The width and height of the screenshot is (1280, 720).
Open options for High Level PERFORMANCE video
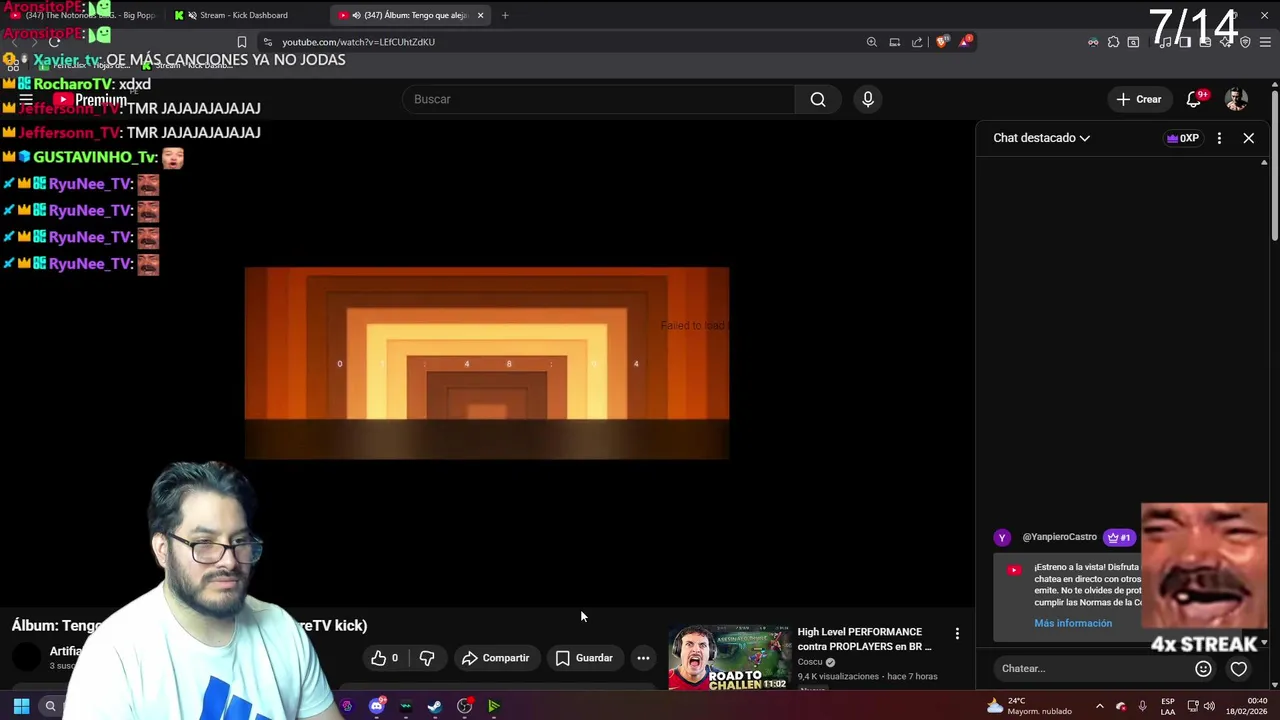pos(957,634)
